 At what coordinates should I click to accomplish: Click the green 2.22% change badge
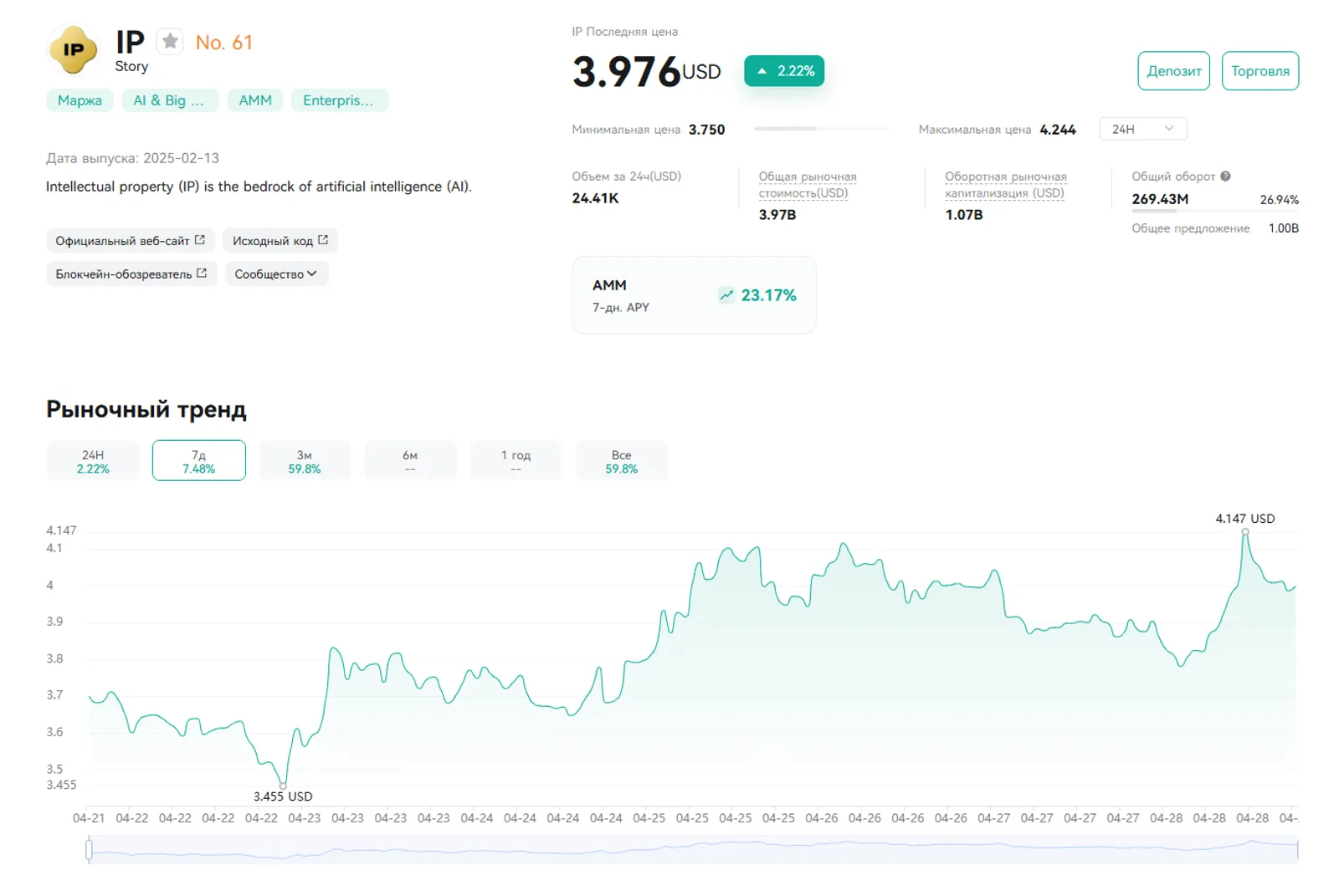coord(784,71)
